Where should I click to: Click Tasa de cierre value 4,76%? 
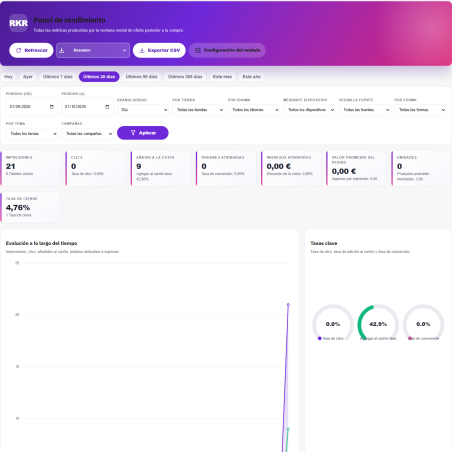(x=18, y=208)
